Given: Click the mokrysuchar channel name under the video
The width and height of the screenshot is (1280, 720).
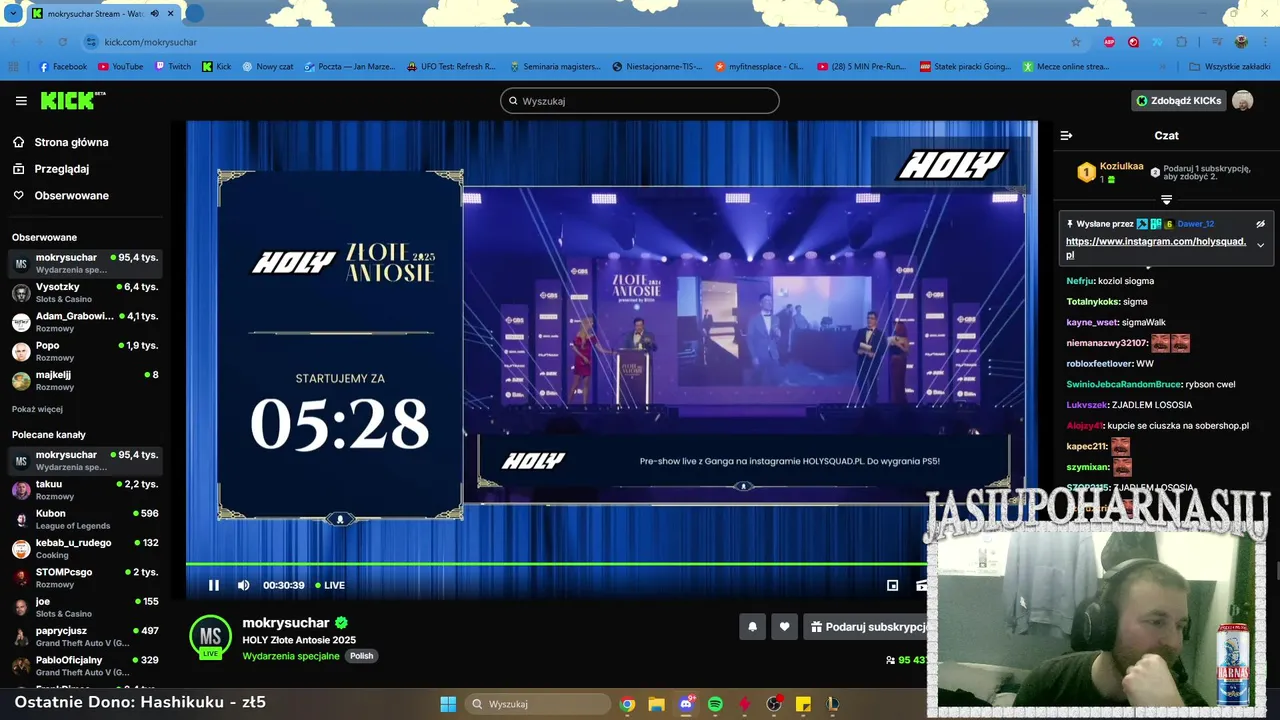Looking at the screenshot, I should (x=286, y=622).
